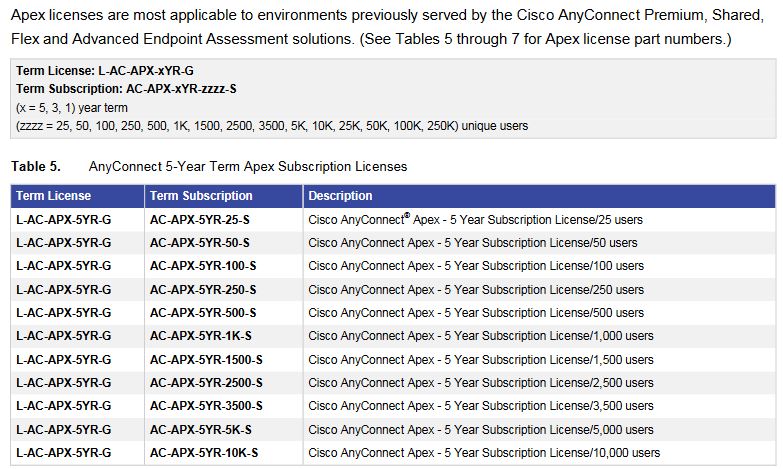
Task: Select the AC-APX-5YR-1500-S subscription cell
Action: (205, 360)
